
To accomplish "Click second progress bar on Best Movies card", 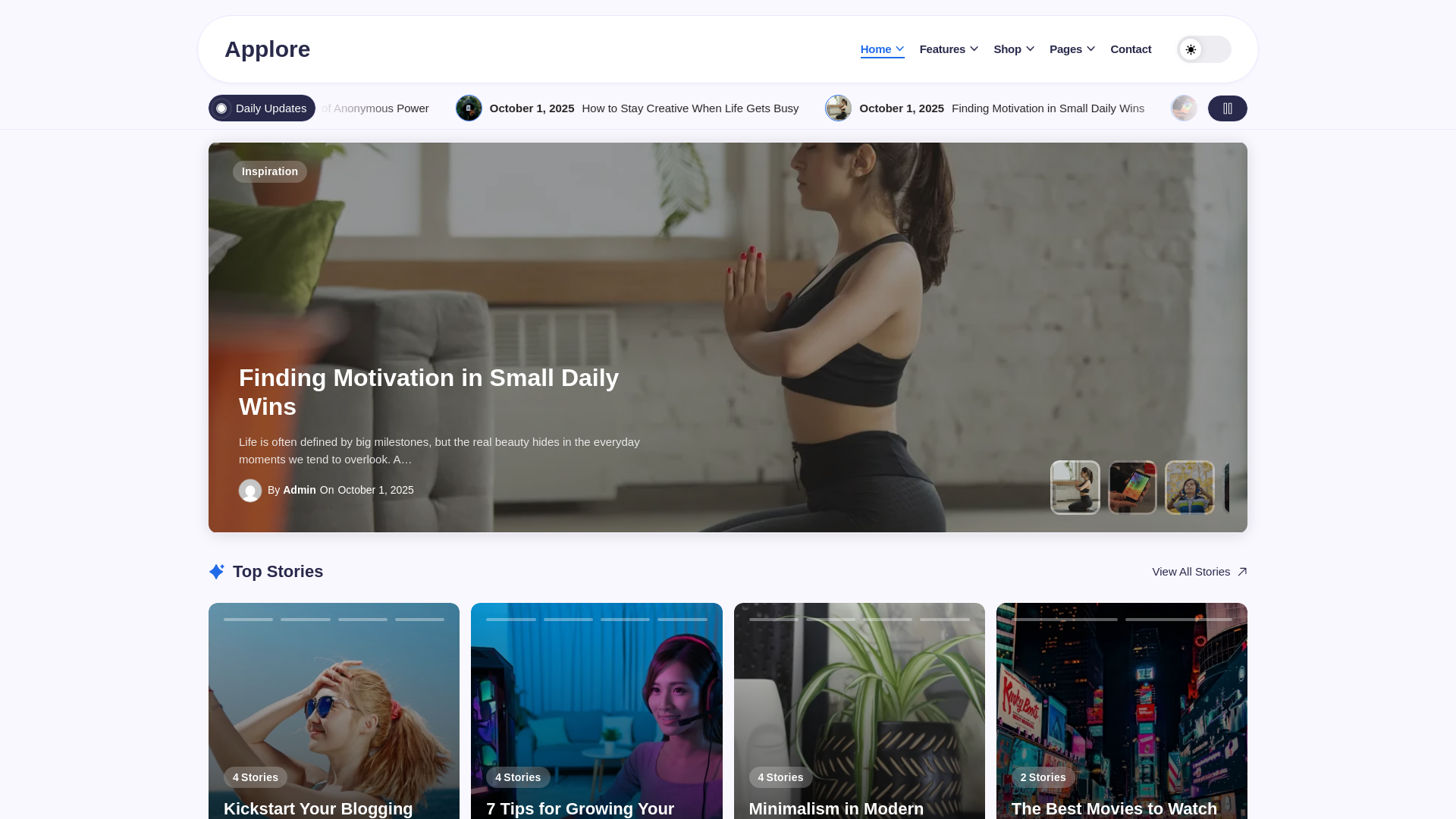I will pyautogui.click(x=1178, y=620).
